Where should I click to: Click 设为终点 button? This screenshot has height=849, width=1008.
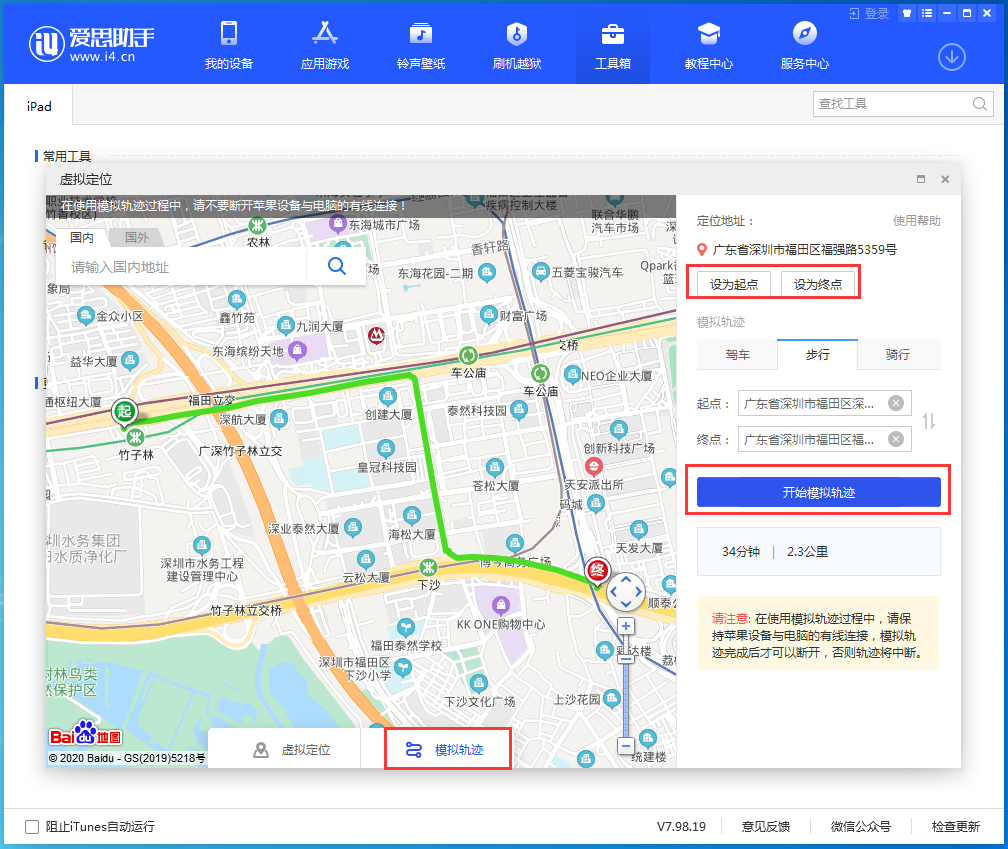pos(818,284)
